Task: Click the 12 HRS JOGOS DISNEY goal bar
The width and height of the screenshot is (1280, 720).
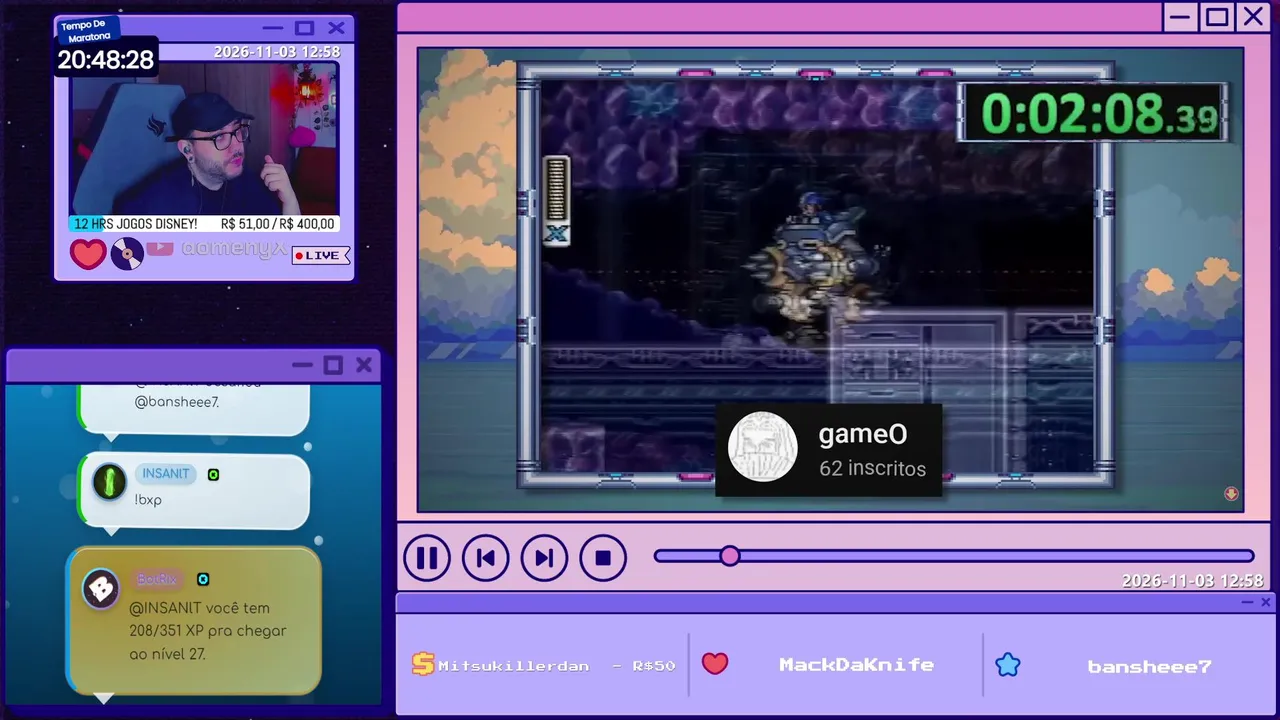Action: tap(204, 224)
